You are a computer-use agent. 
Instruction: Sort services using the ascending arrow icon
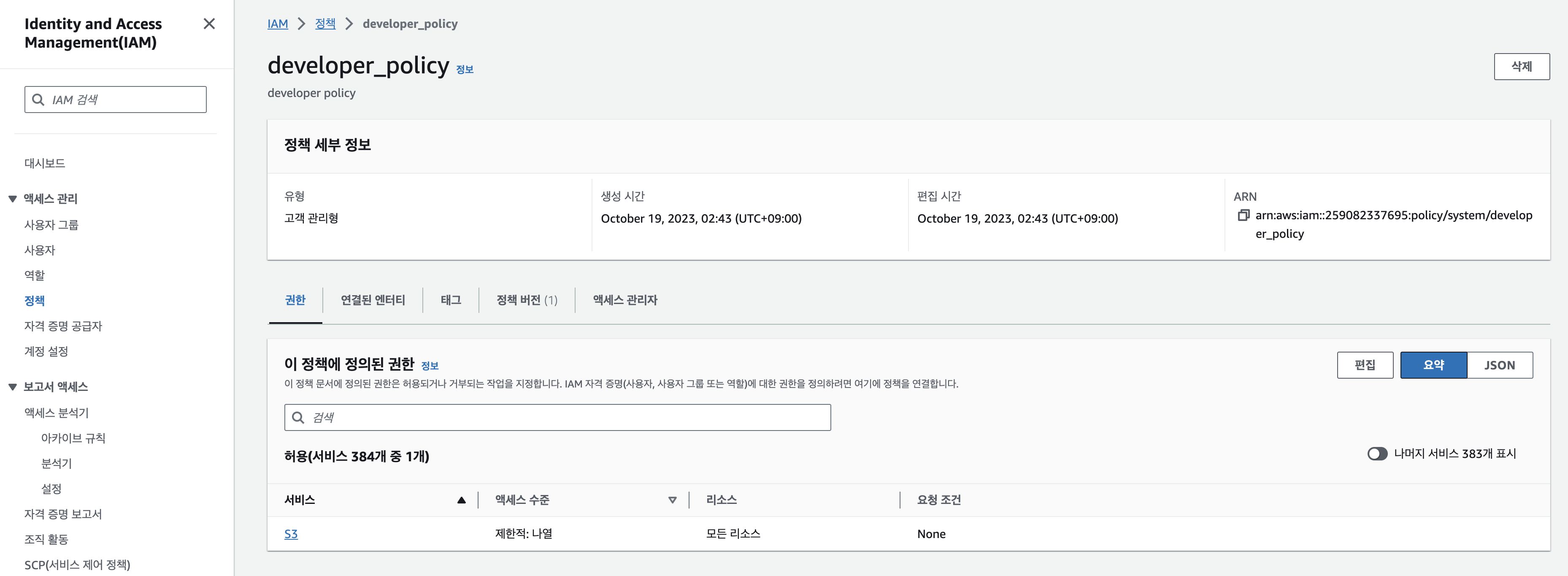(461, 500)
